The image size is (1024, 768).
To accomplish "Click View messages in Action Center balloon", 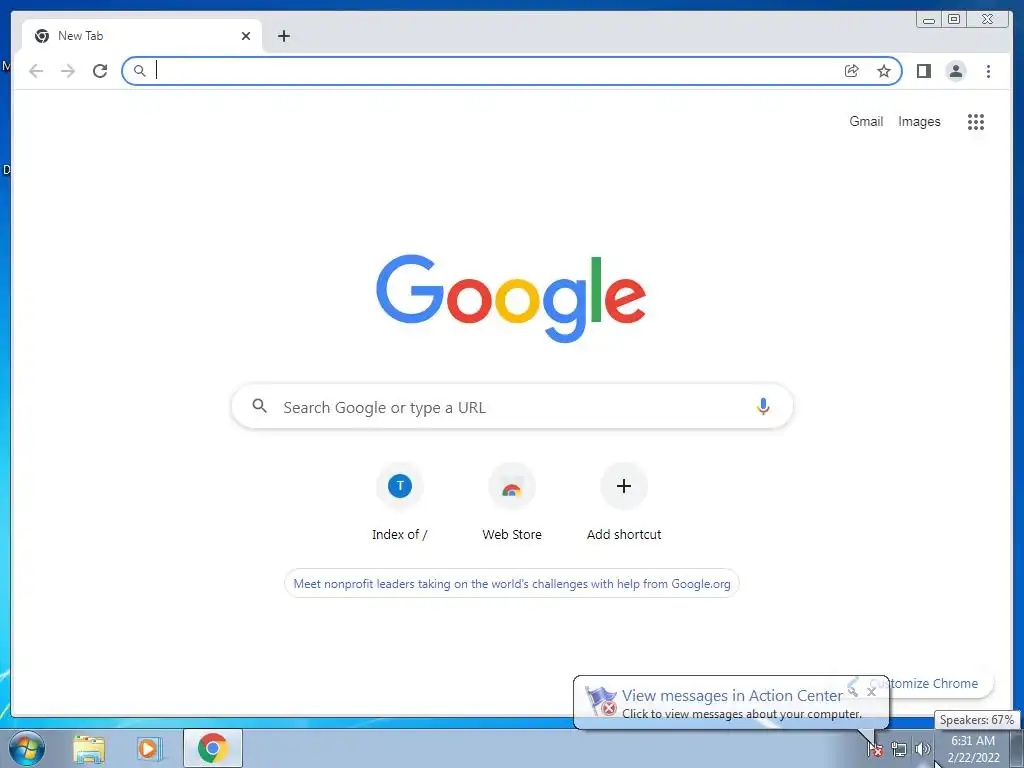I will (731, 703).
